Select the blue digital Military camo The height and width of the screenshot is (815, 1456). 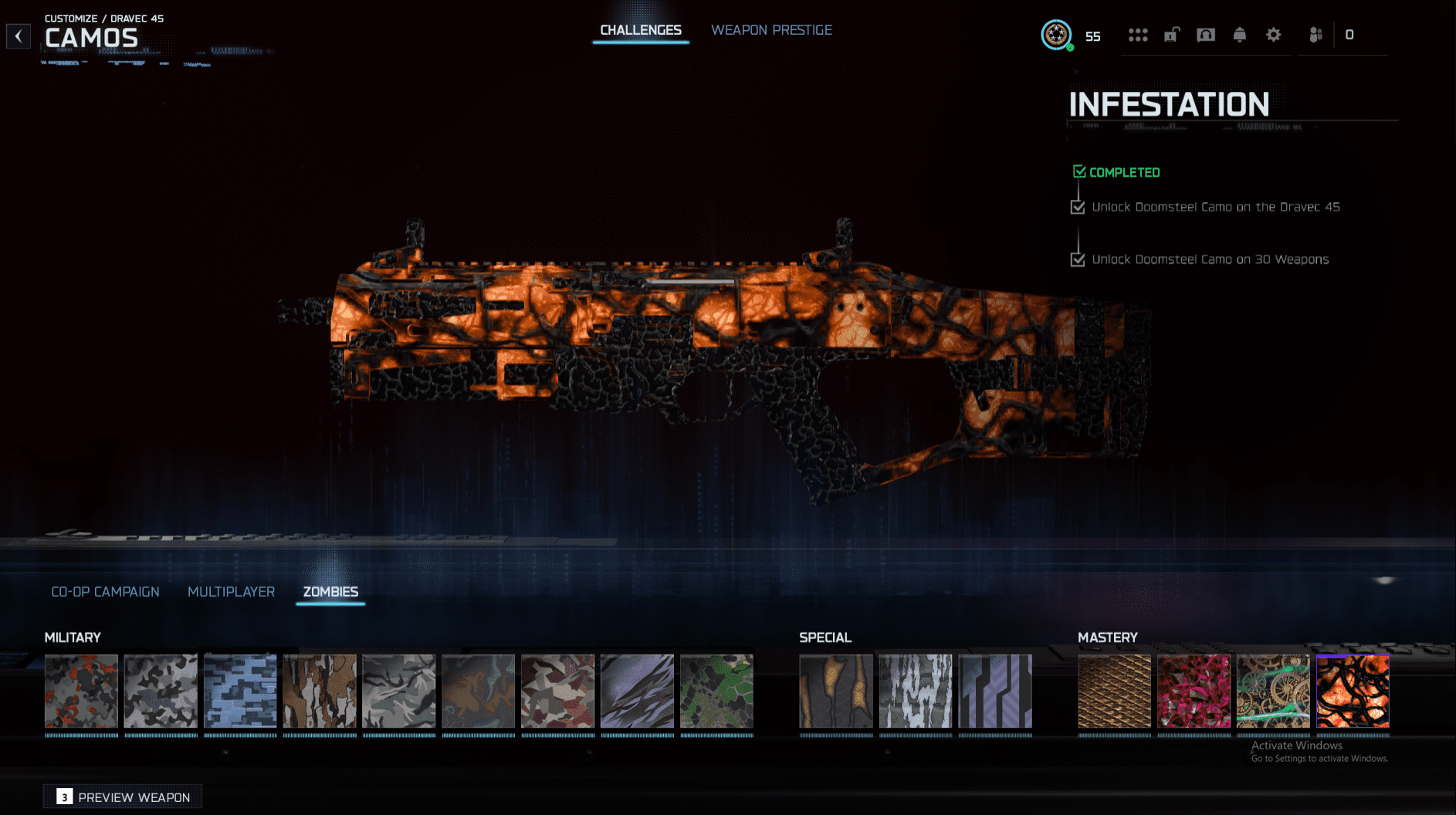(x=240, y=691)
